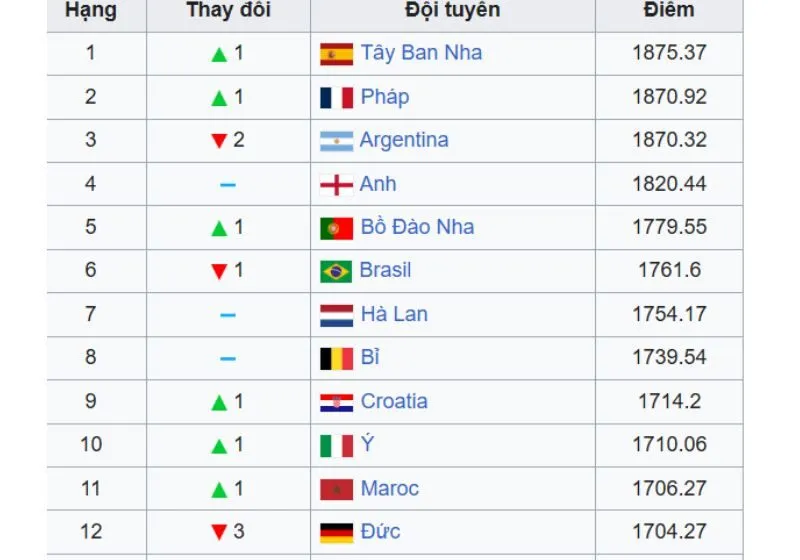The image size is (800, 560).
Task: Open the Bồ Đào Nha link
Action: (417, 227)
